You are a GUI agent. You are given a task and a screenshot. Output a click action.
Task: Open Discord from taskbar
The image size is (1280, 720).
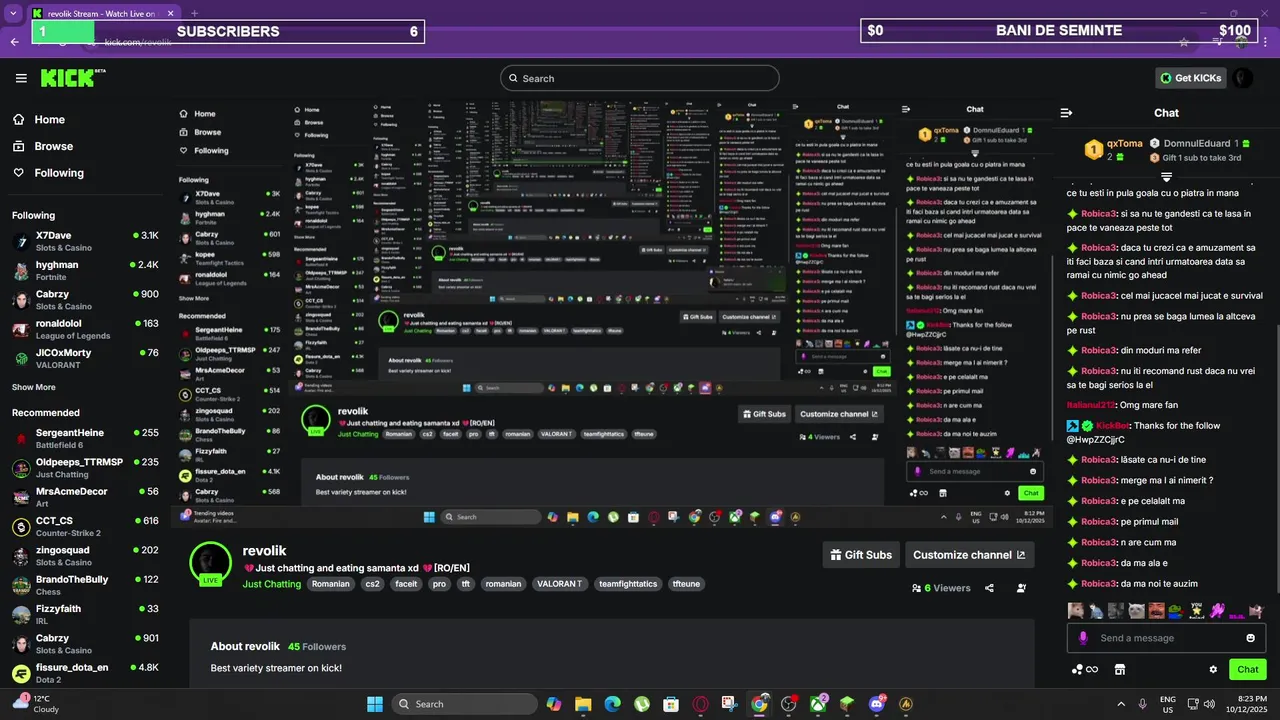[x=877, y=704]
